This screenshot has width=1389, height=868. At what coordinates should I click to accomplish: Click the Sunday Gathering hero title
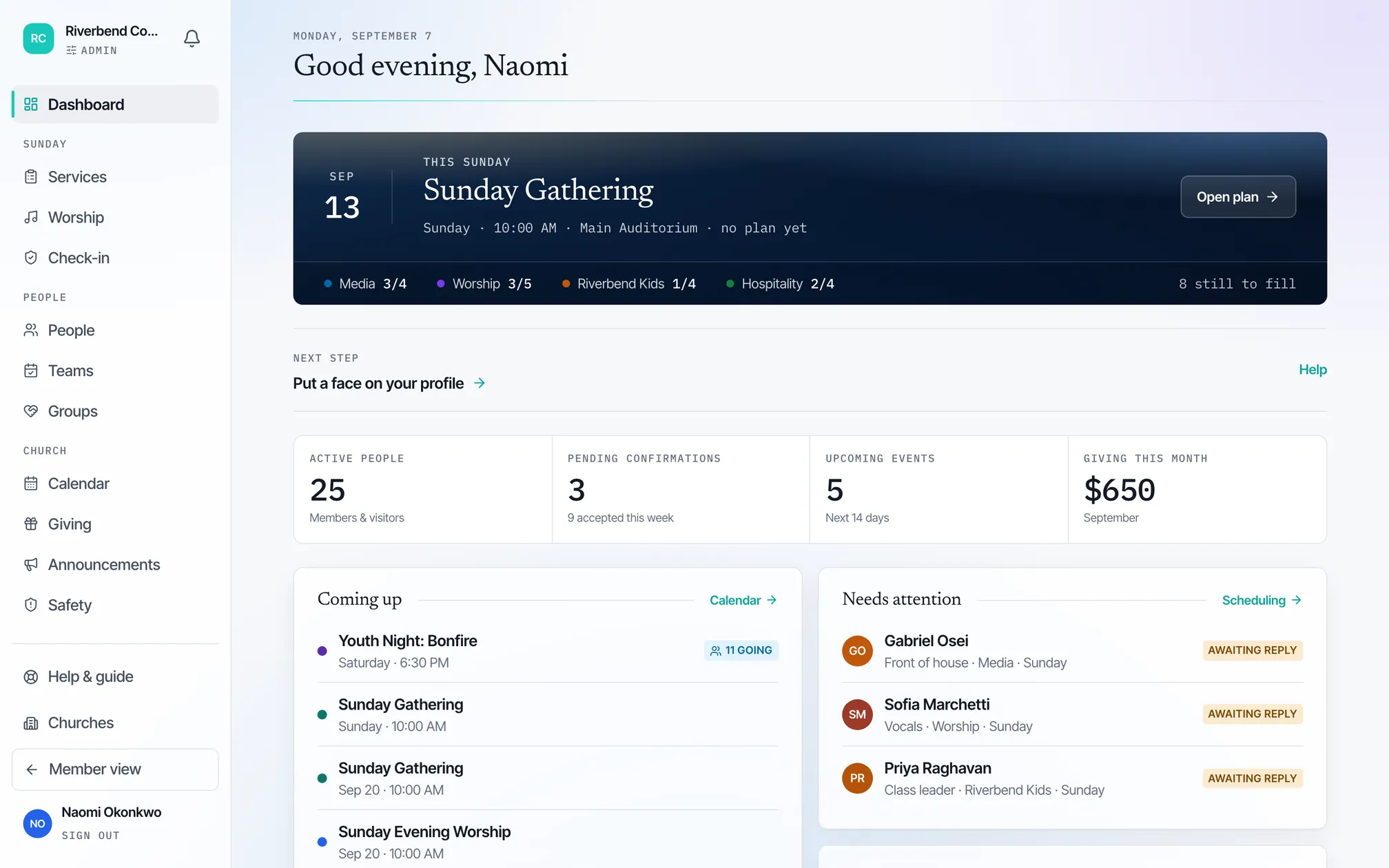[x=538, y=191]
